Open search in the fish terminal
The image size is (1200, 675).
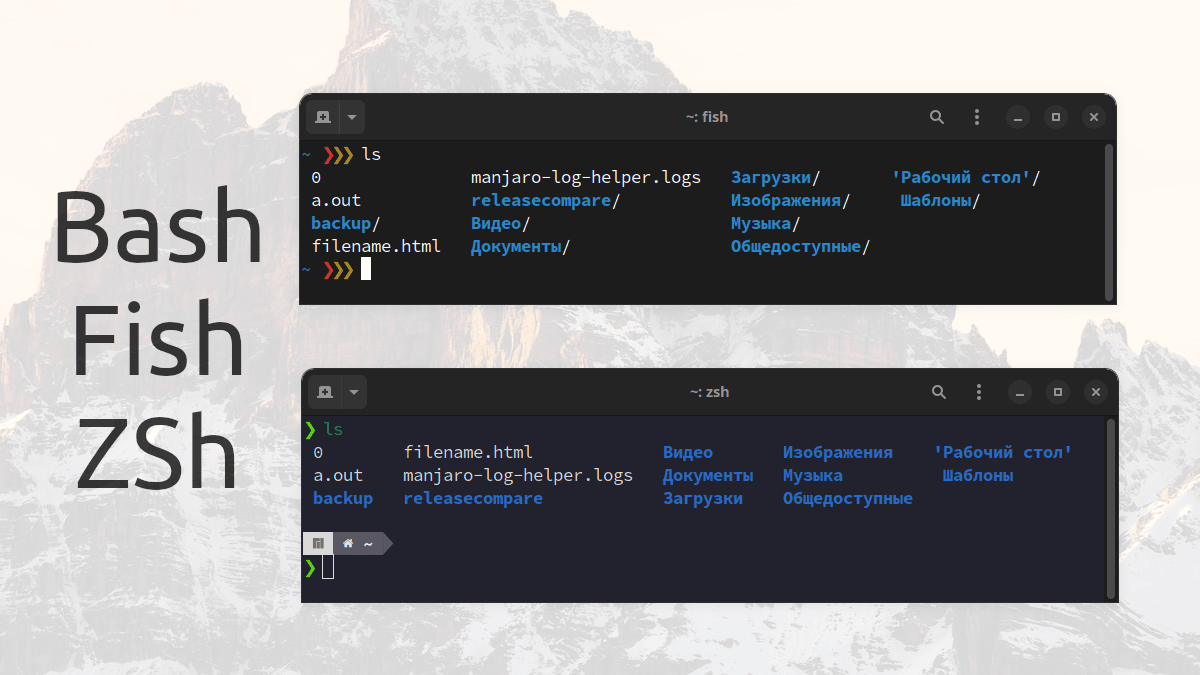937,117
